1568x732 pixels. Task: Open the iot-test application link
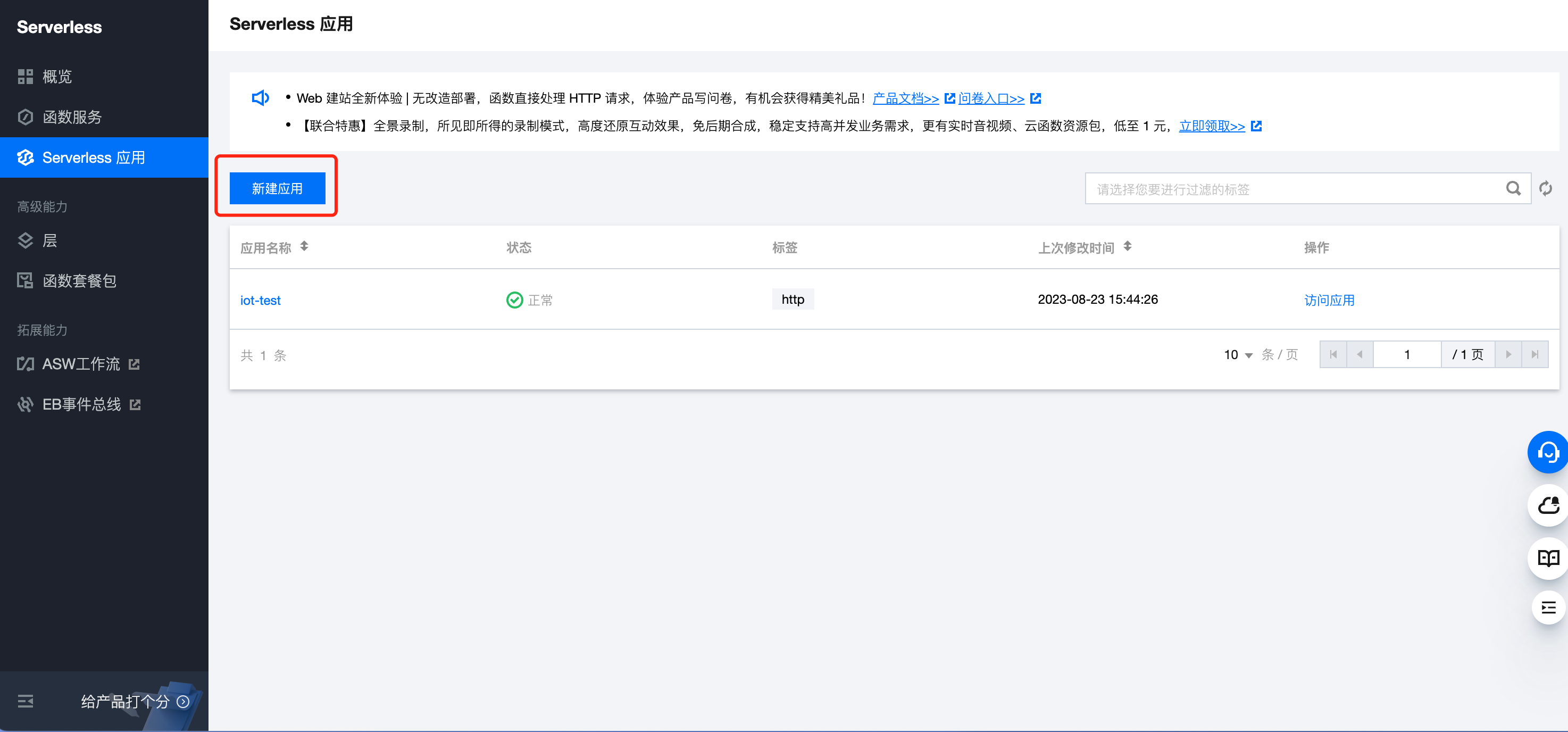coord(260,300)
